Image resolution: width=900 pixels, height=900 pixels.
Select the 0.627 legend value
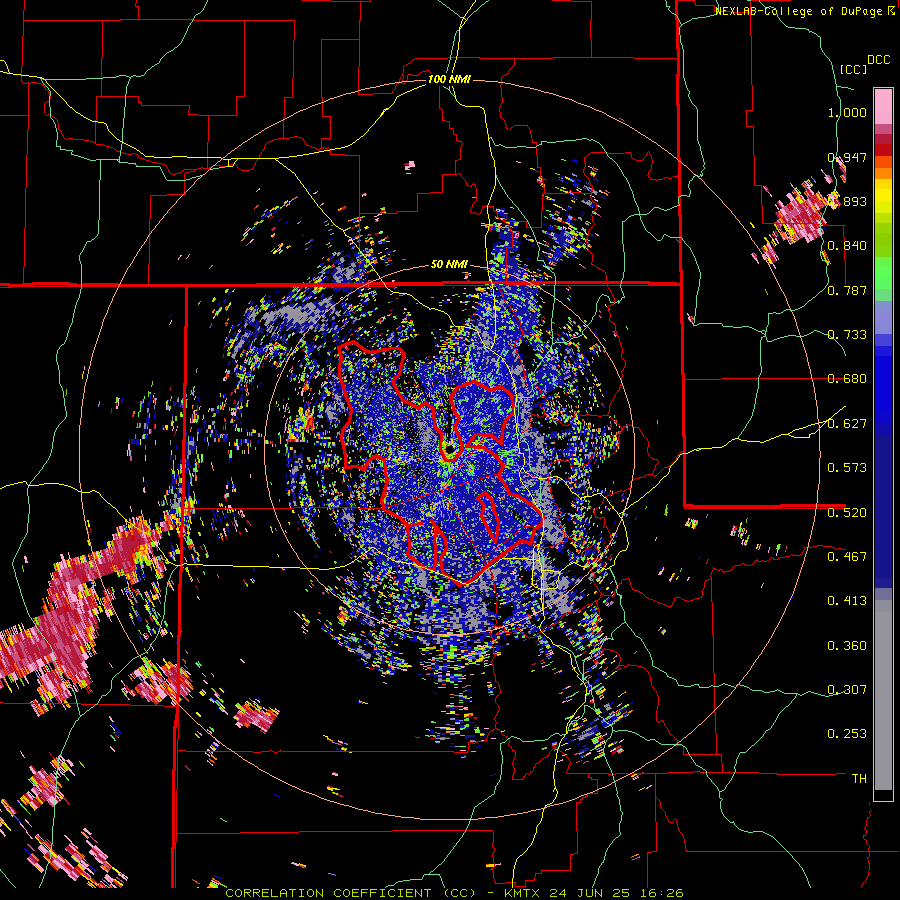(847, 424)
